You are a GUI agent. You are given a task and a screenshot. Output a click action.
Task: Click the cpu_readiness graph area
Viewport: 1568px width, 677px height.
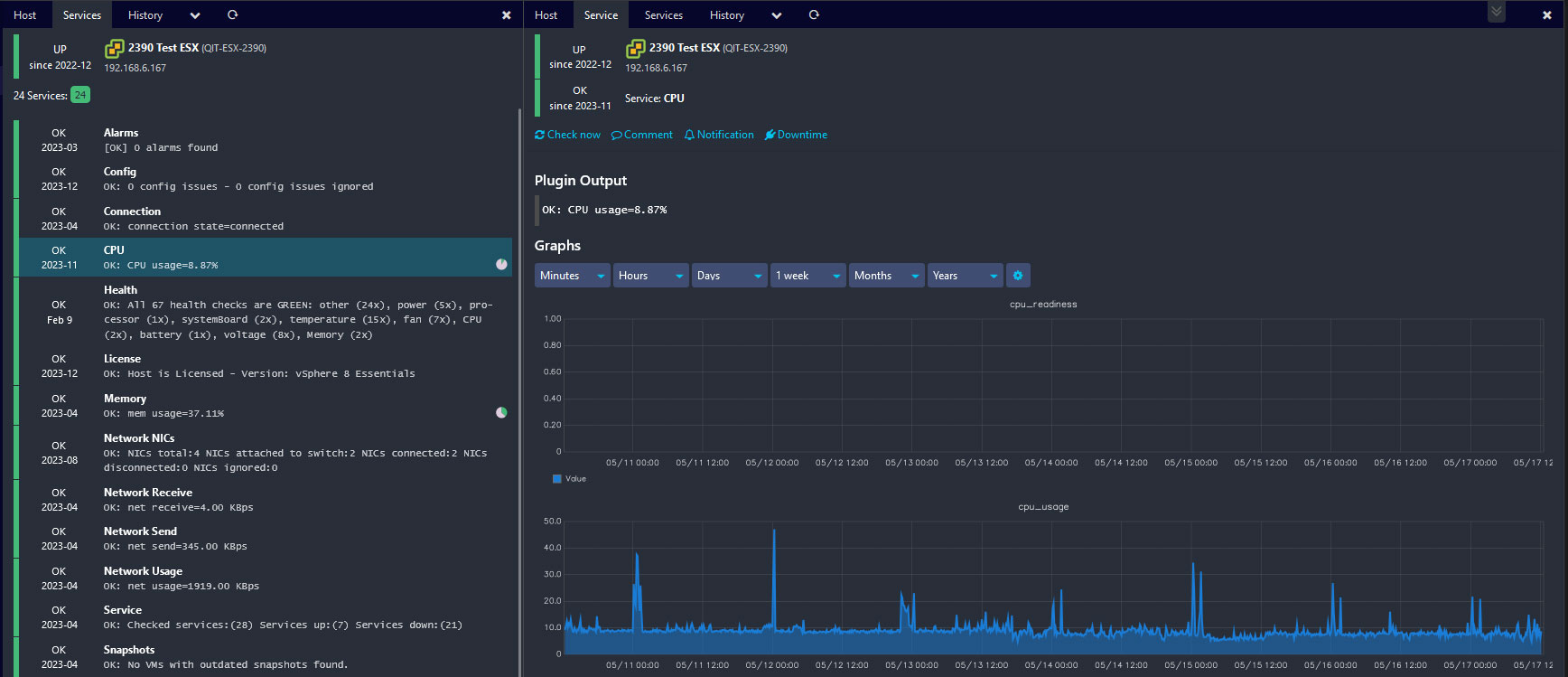pos(1052,385)
